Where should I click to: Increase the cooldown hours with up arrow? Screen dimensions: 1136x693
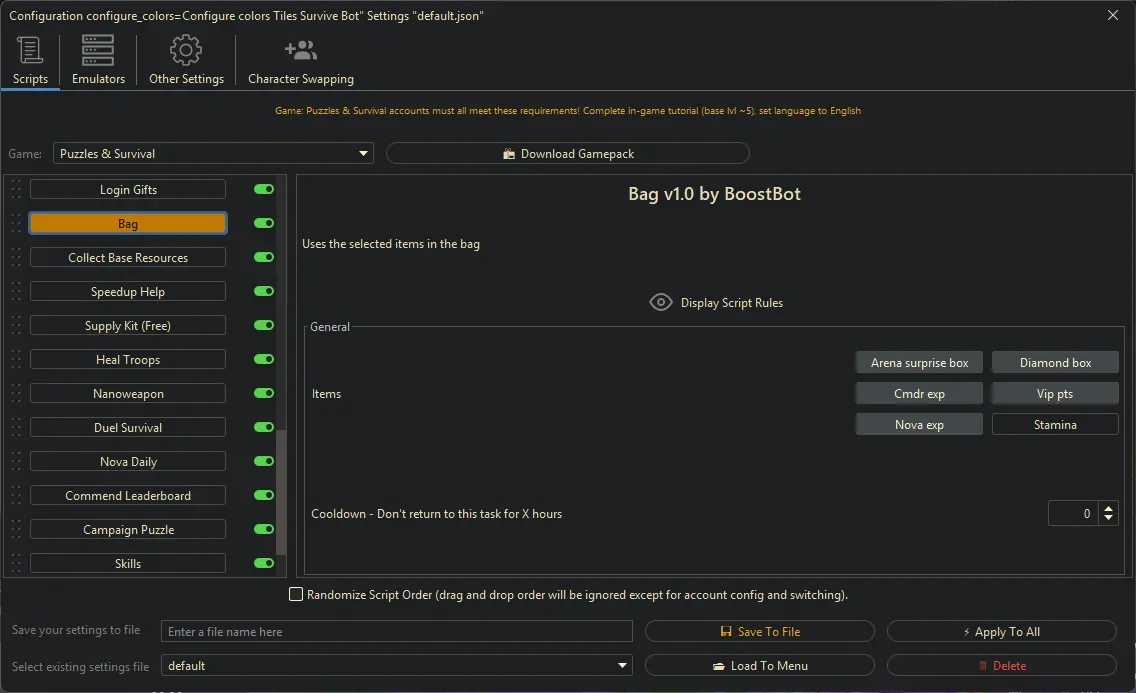coord(1108,508)
